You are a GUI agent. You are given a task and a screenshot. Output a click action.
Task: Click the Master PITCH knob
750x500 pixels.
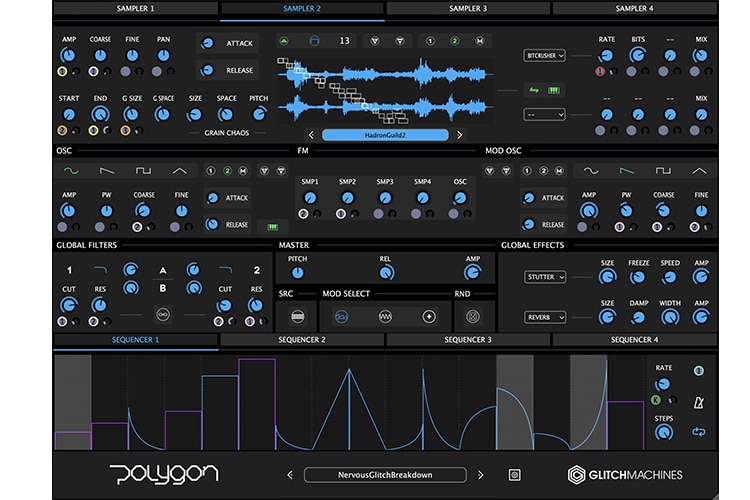(298, 273)
